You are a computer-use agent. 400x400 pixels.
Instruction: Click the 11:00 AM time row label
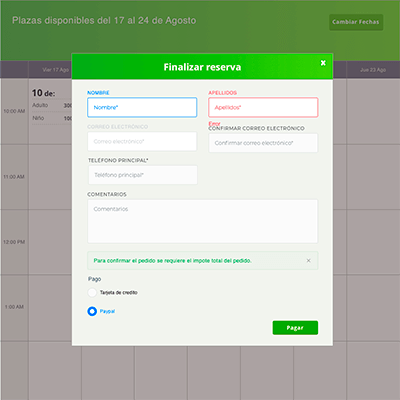tap(14, 177)
